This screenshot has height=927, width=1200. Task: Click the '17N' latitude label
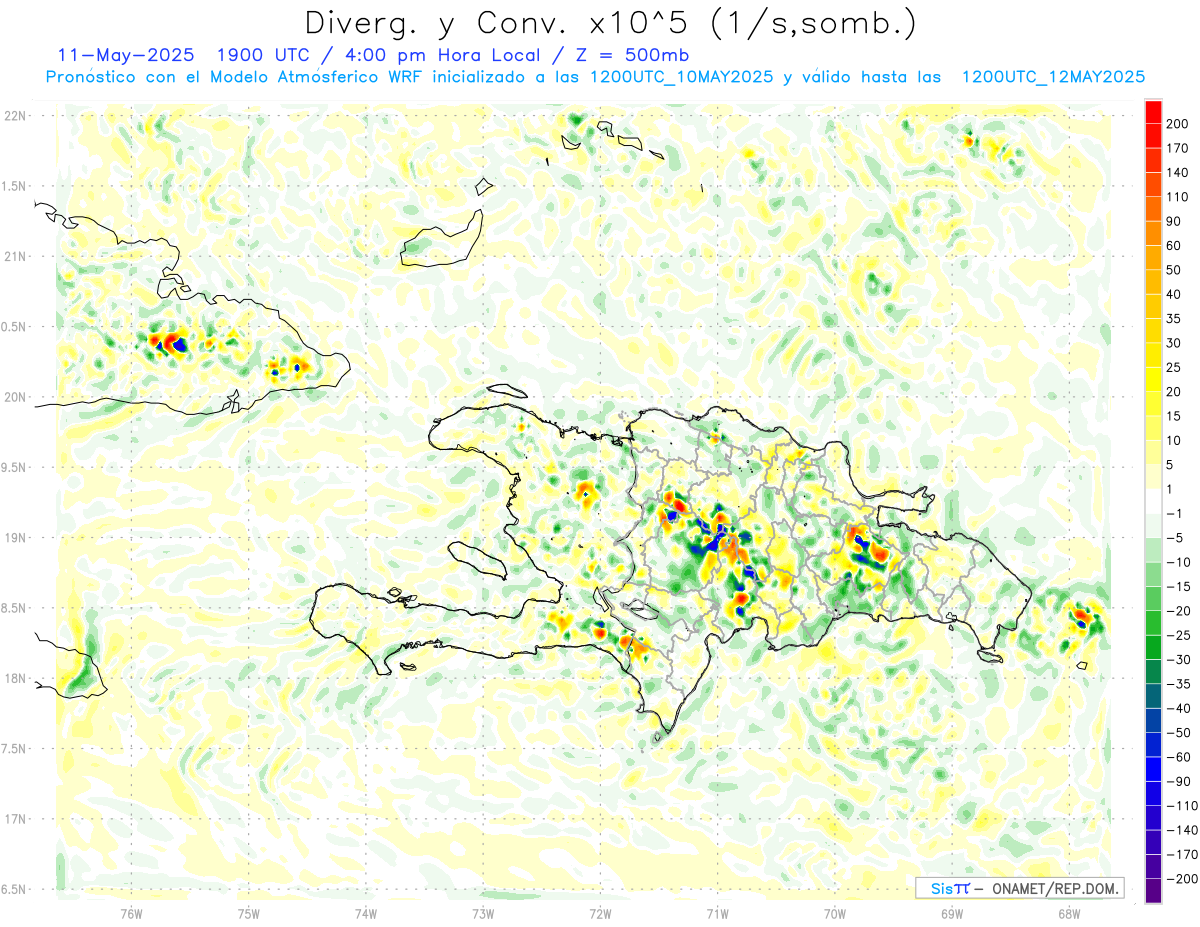coord(16,819)
